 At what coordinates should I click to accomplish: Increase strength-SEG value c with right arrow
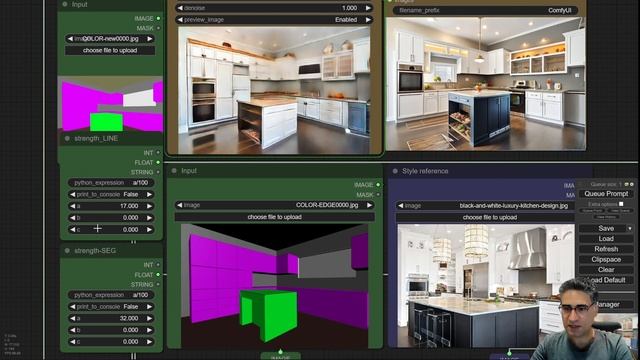click(x=149, y=342)
